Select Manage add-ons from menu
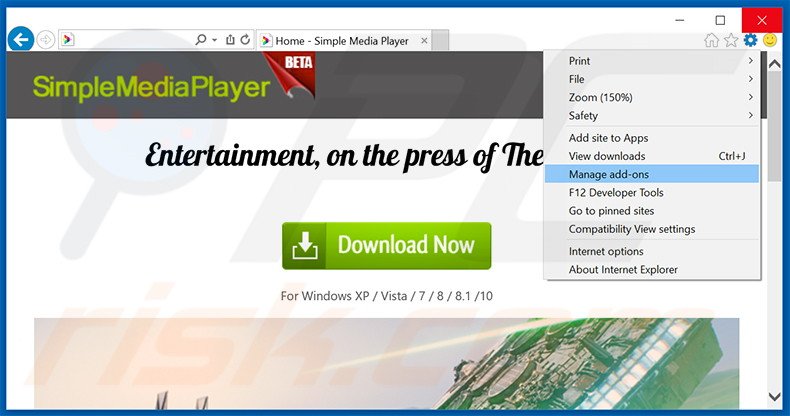Image resolution: width=790 pixels, height=416 pixels. pos(609,174)
